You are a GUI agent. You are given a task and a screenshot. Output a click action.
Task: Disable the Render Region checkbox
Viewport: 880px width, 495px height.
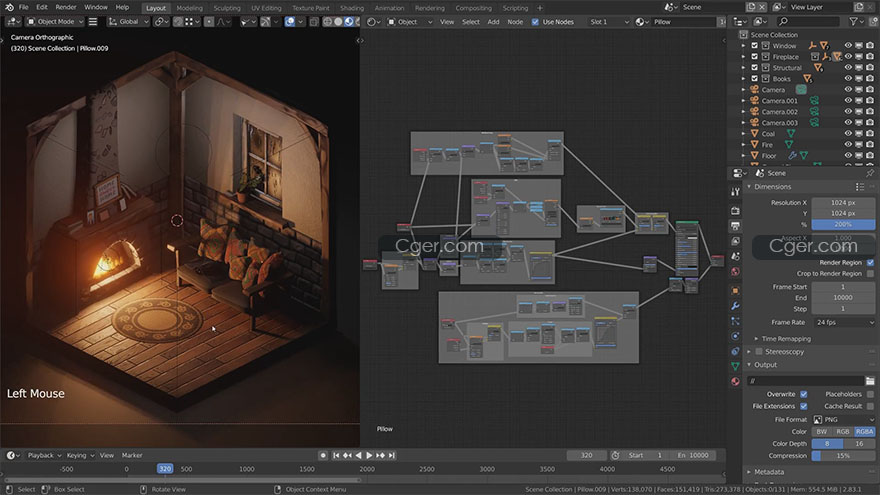click(870, 262)
